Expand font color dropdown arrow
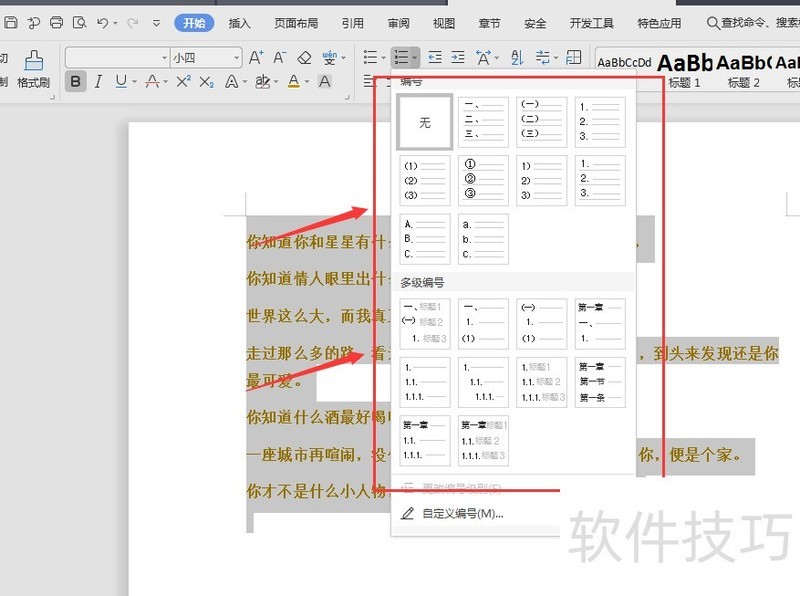 click(x=307, y=82)
